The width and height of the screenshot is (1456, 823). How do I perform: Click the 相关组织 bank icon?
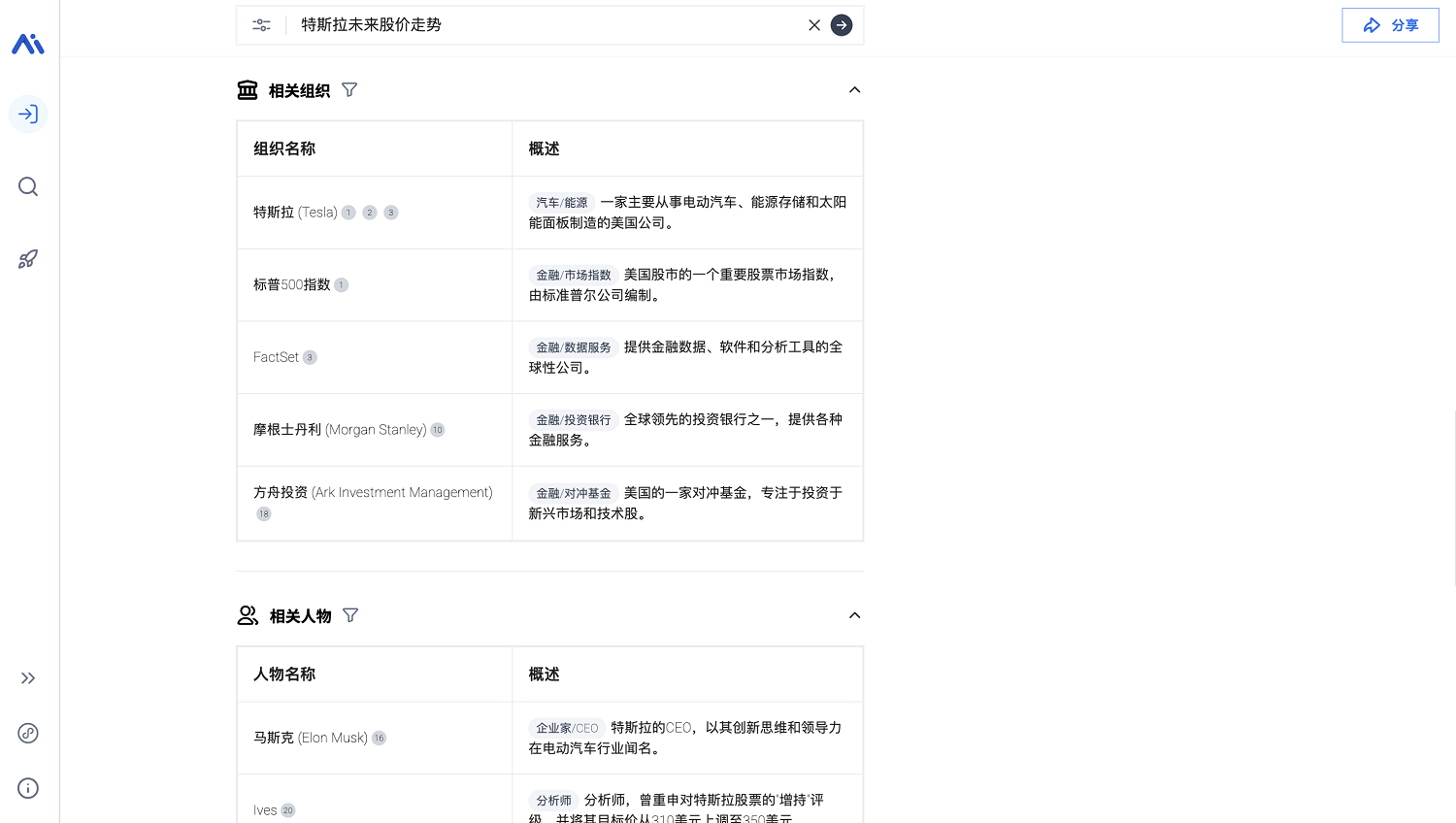point(248,90)
